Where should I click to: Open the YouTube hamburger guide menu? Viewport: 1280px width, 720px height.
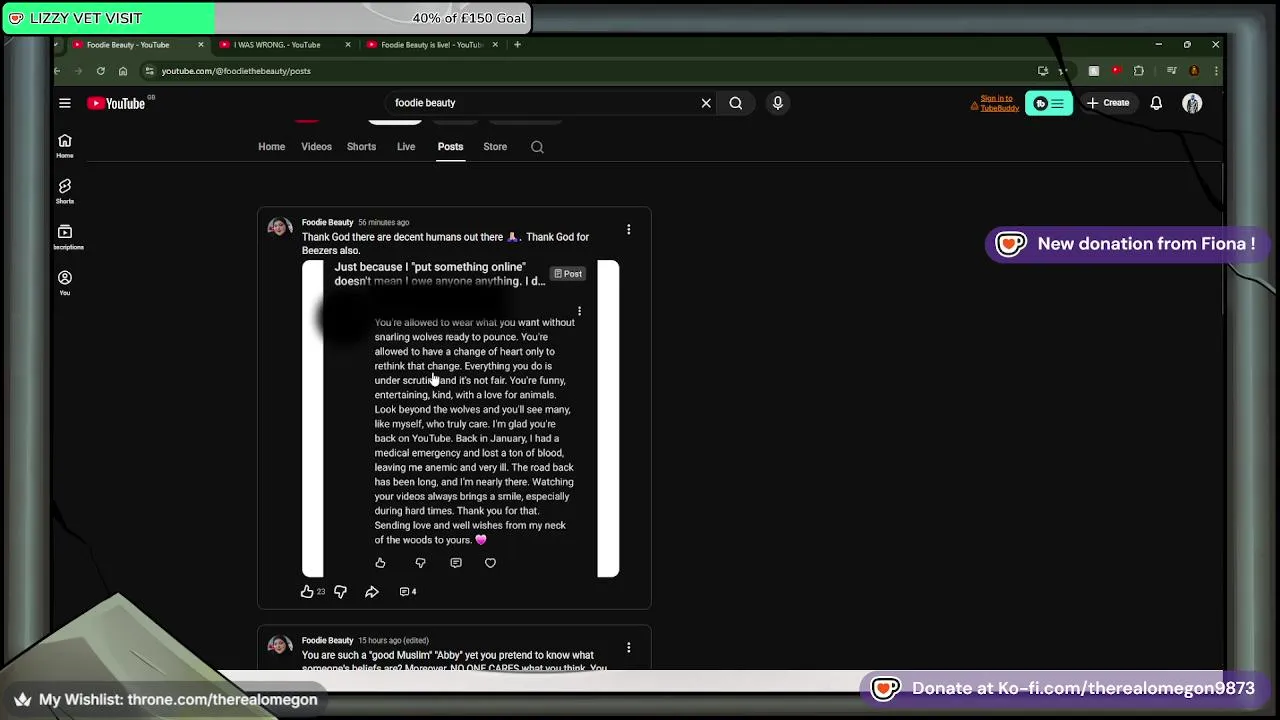65,103
